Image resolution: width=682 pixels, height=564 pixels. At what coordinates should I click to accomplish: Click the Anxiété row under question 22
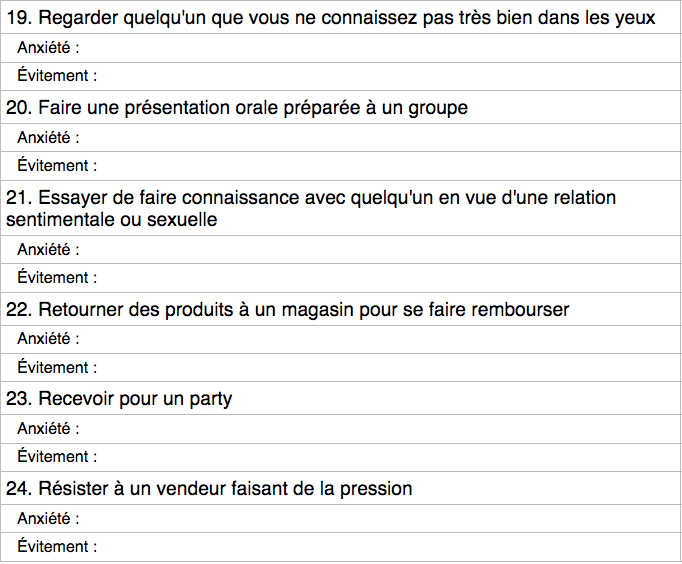click(341, 339)
